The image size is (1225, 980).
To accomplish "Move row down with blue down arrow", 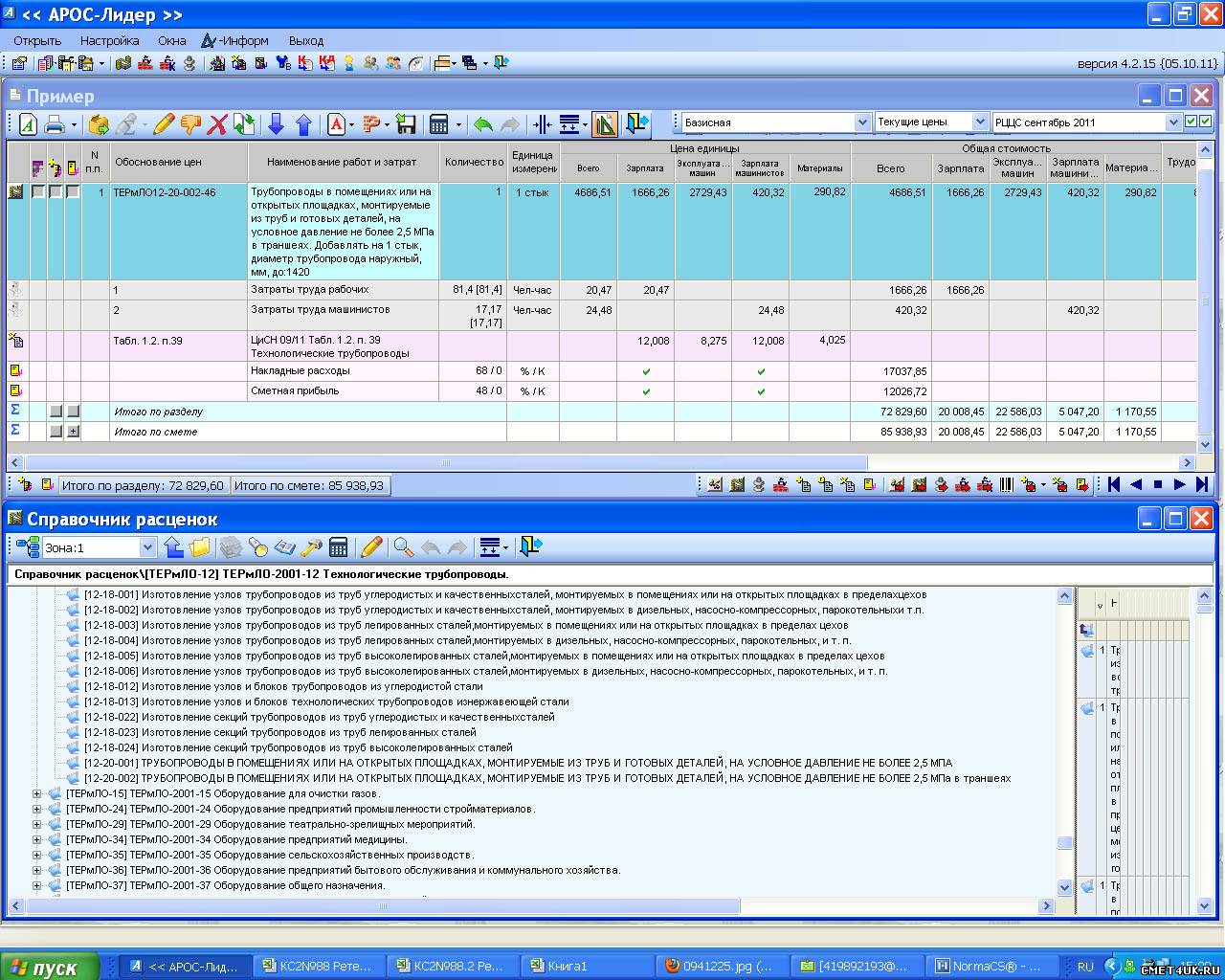I will [276, 124].
